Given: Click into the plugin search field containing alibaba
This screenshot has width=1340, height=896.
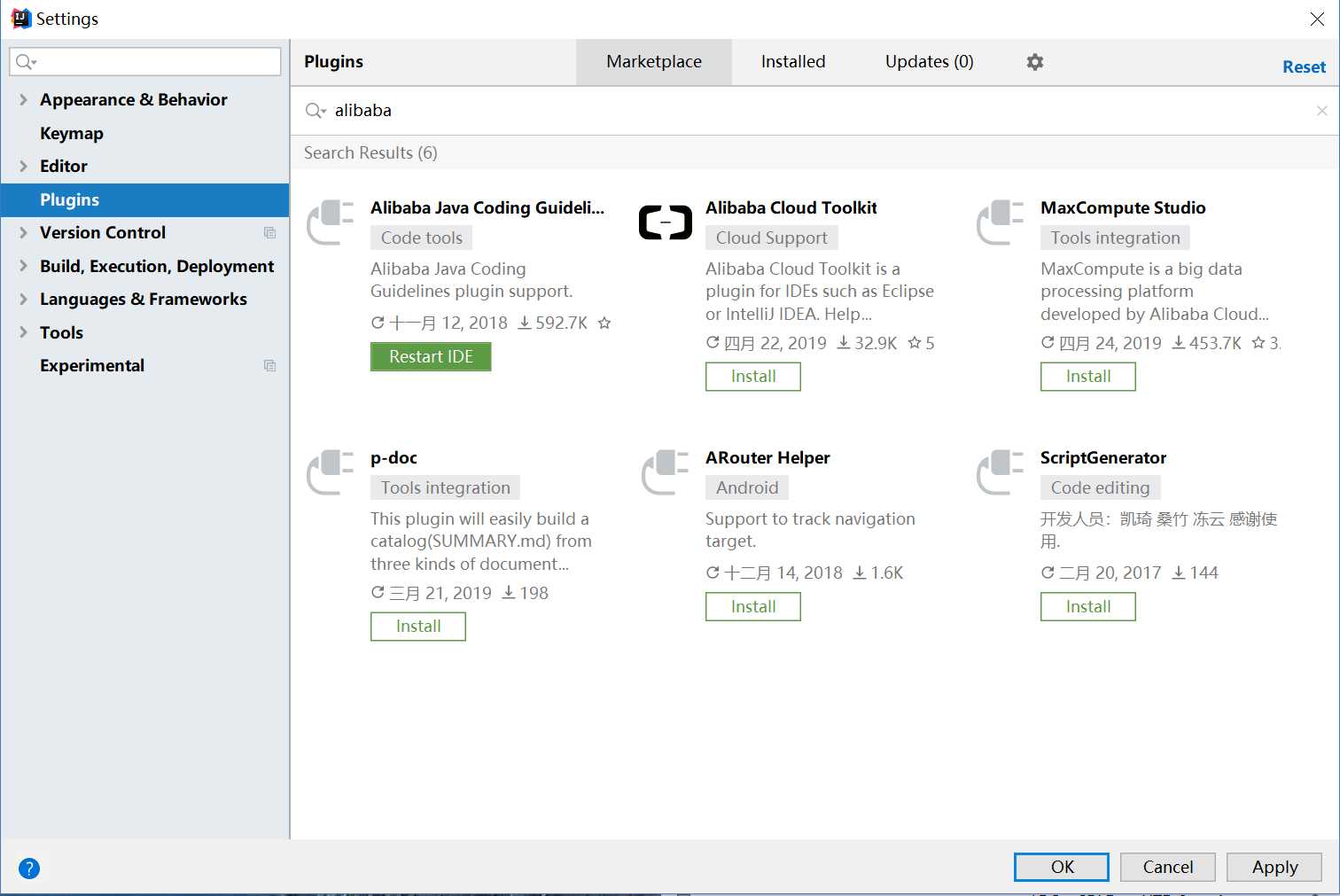Looking at the screenshot, I should pos(814,111).
